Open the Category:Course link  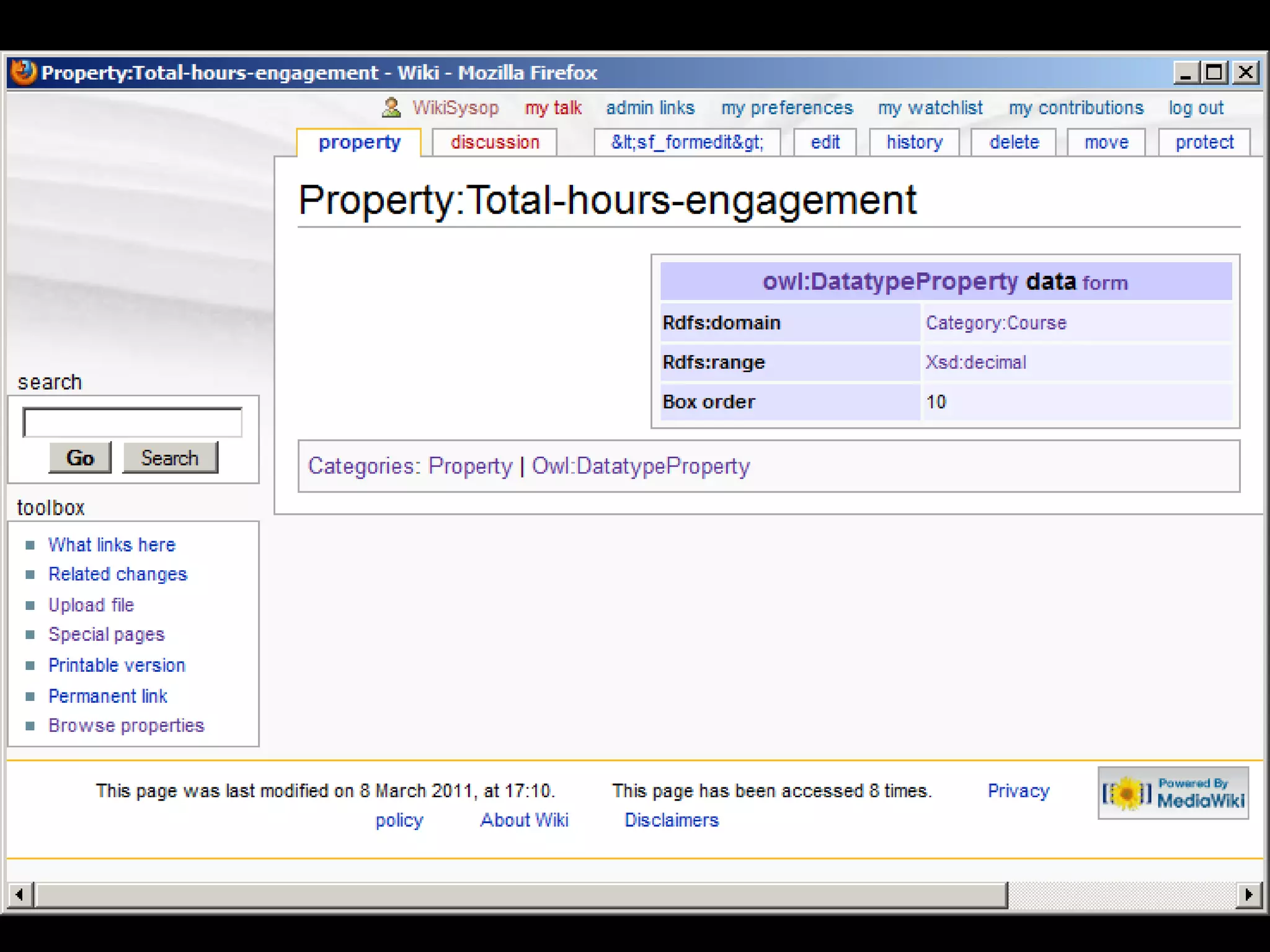point(995,323)
